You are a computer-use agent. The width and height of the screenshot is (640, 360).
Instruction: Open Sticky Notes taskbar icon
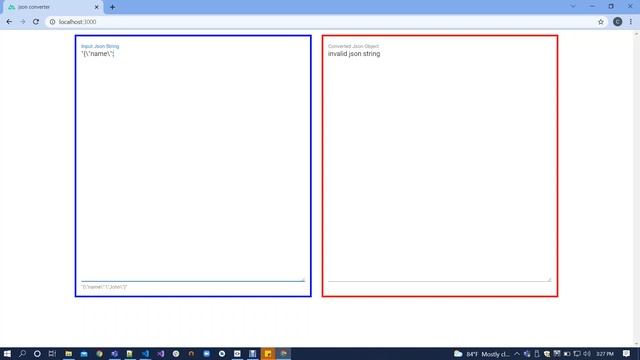268,353
